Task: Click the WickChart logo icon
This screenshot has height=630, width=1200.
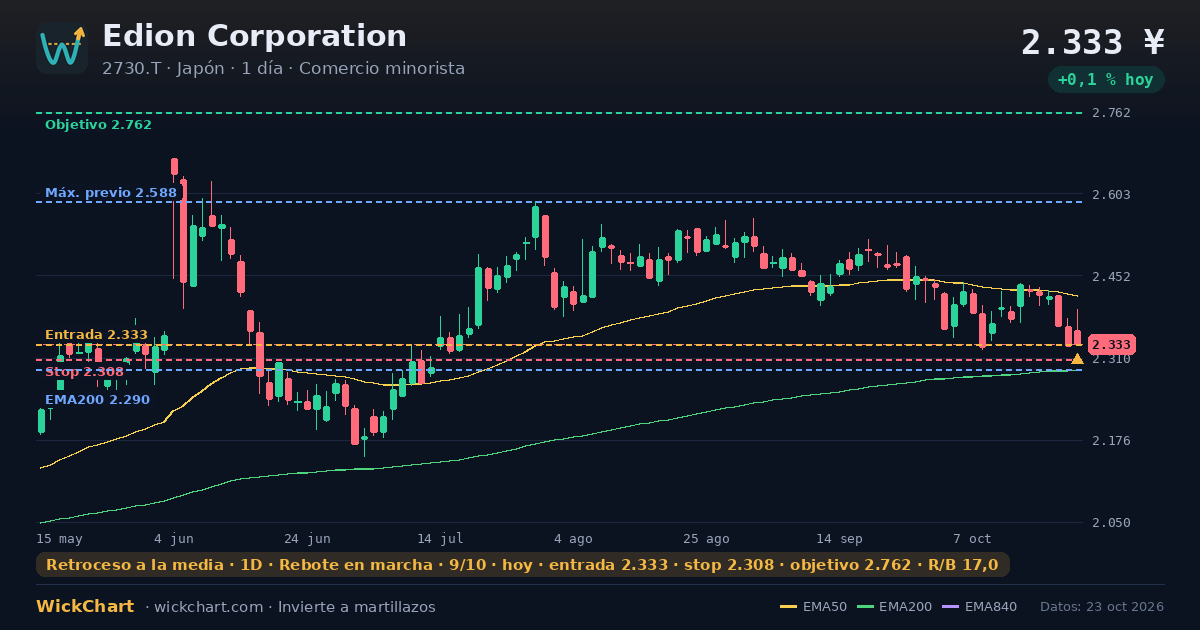Action: [62, 48]
